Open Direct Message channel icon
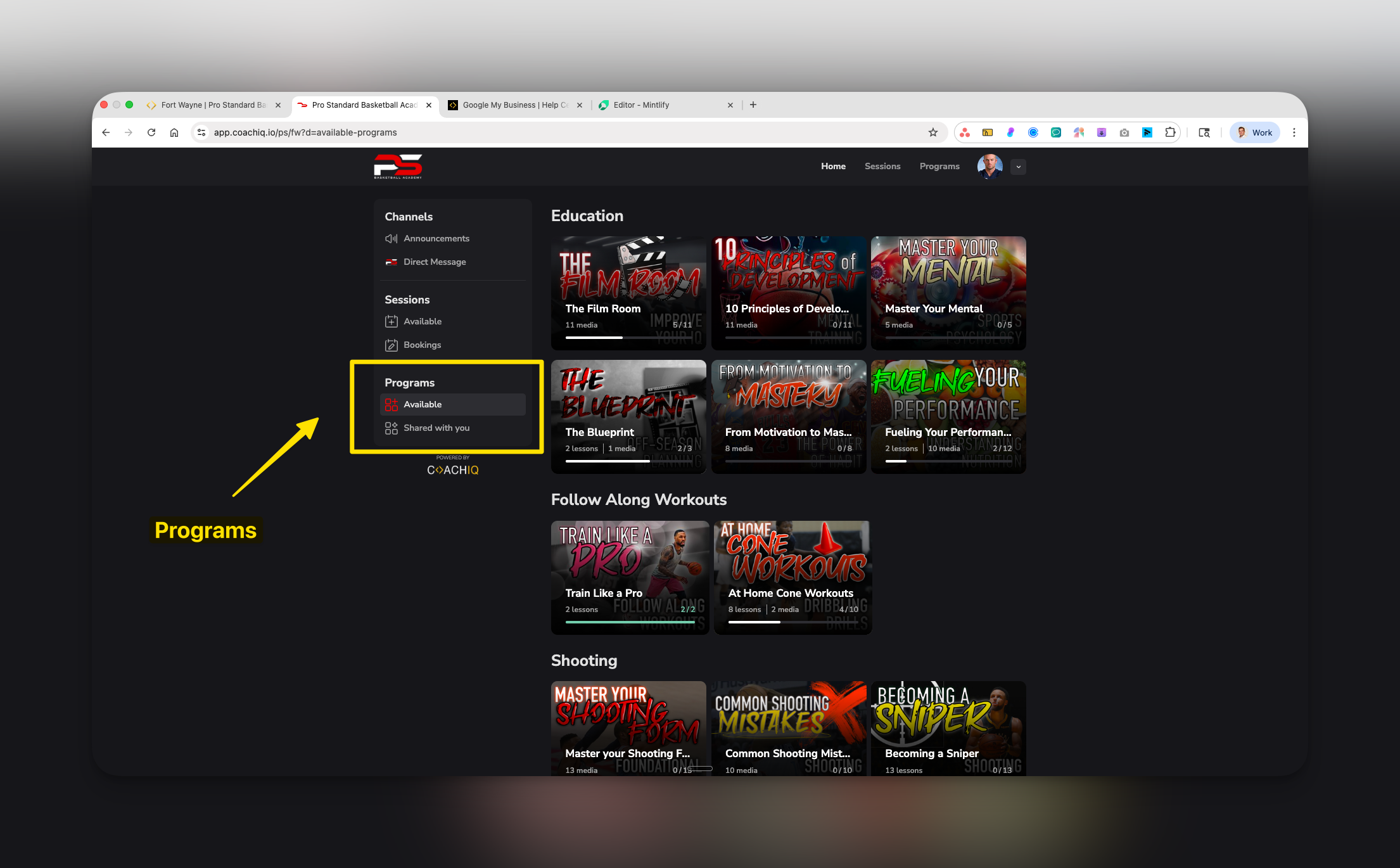Viewport: 1400px width, 868px height. (391, 262)
